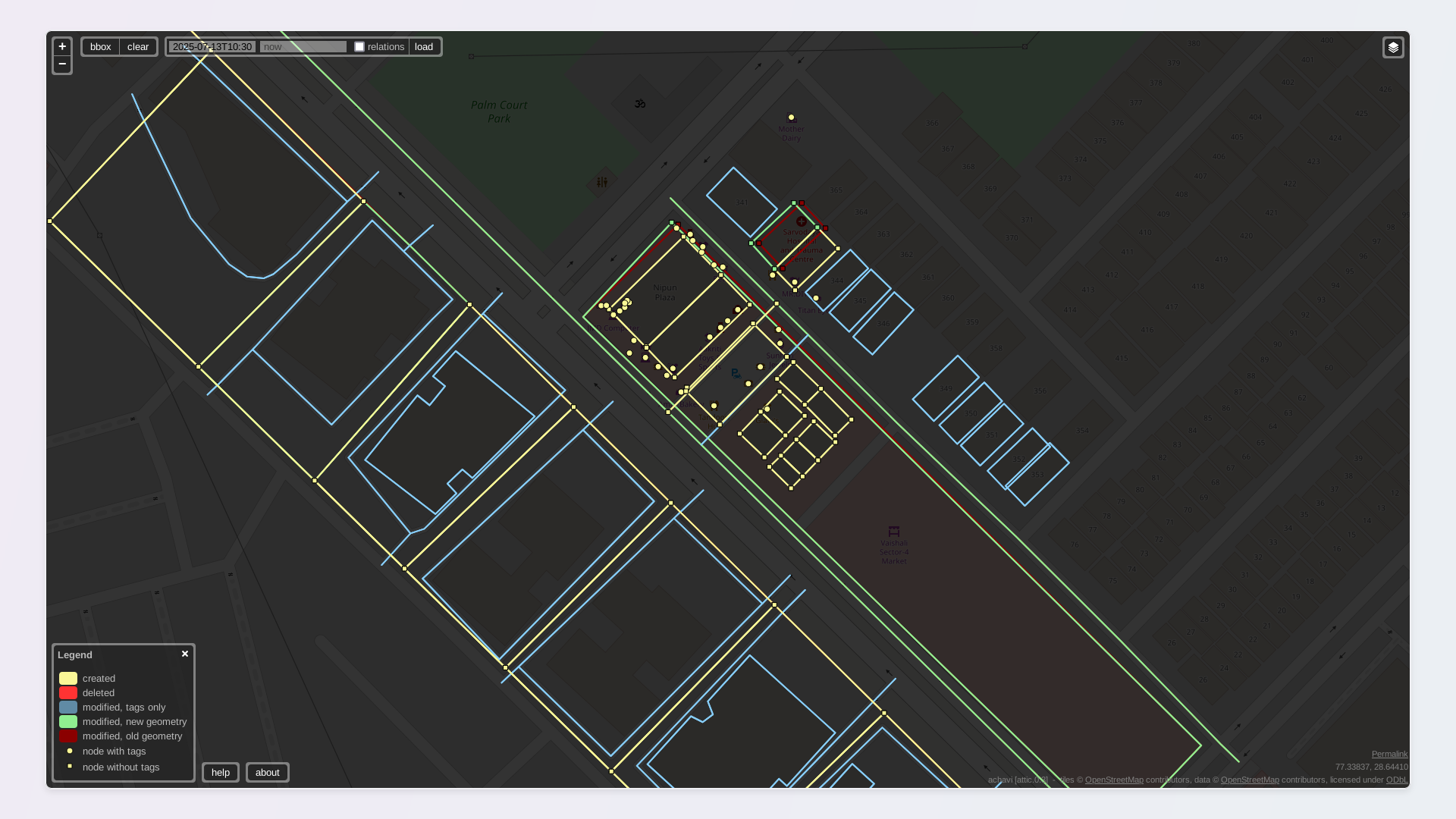Open the about dialog
The image size is (1456, 819).
pos(267,773)
